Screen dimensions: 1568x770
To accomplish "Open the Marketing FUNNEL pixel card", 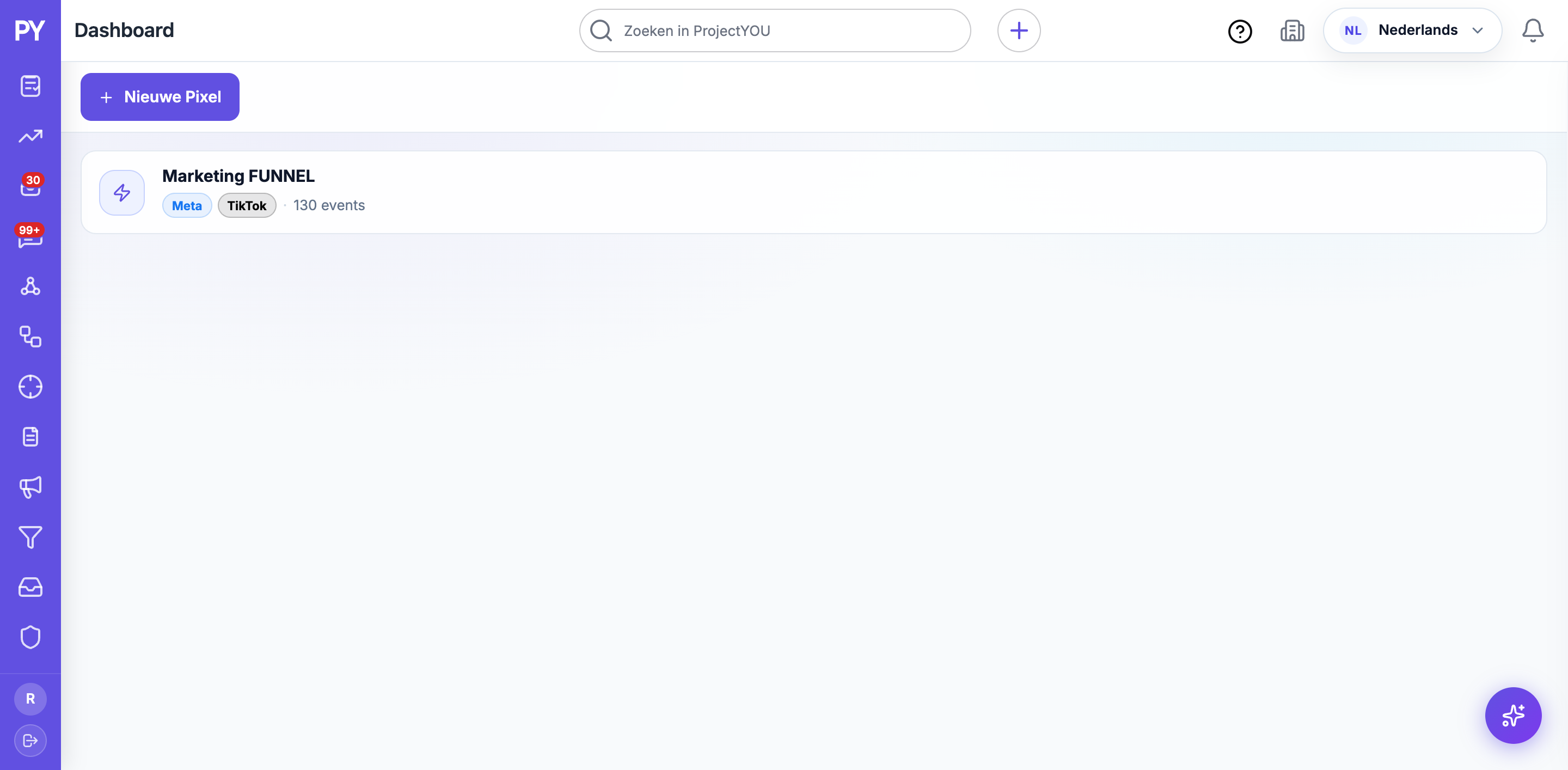I will tap(814, 192).
